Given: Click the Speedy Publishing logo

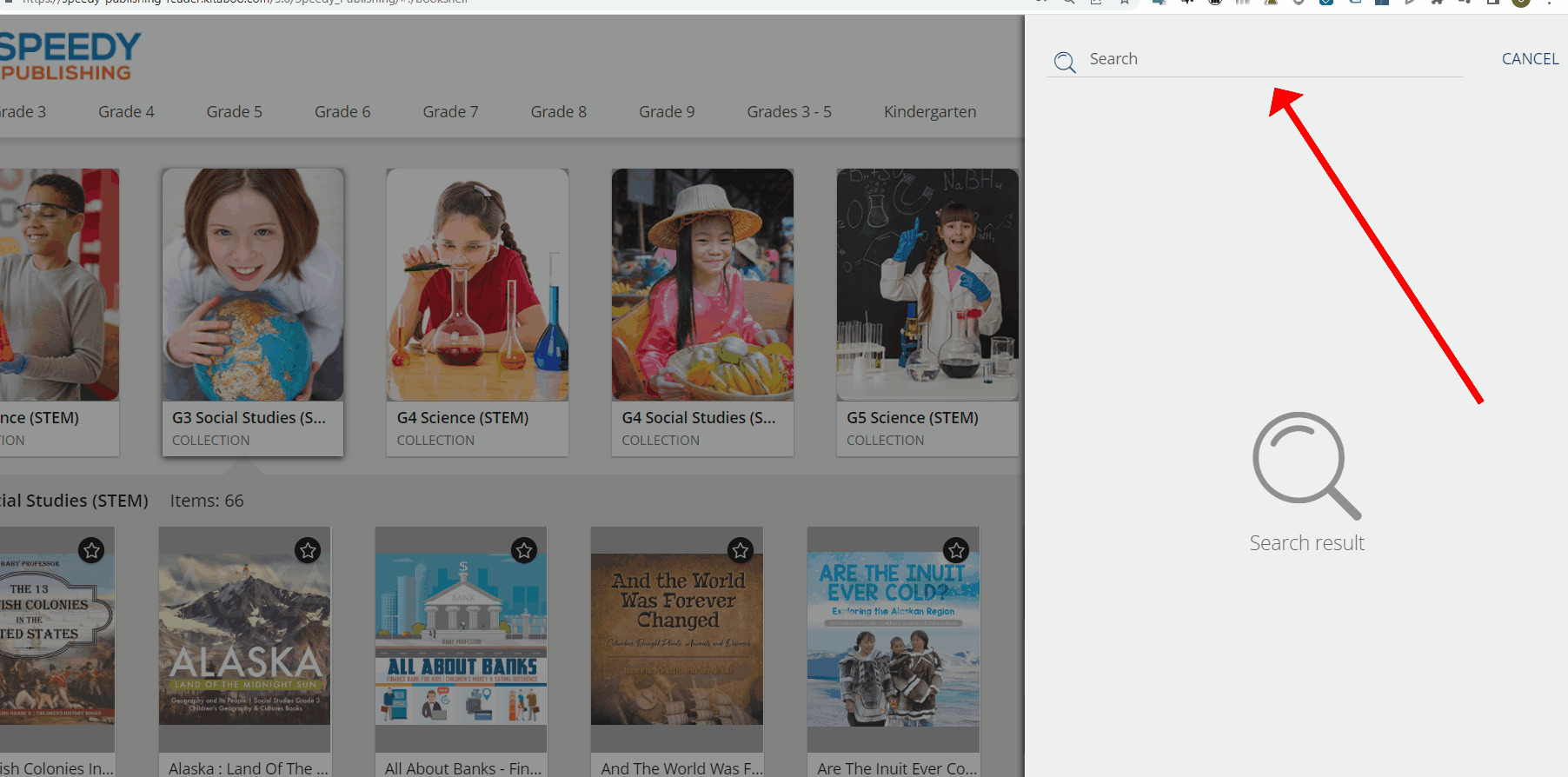Looking at the screenshot, I should point(70,56).
